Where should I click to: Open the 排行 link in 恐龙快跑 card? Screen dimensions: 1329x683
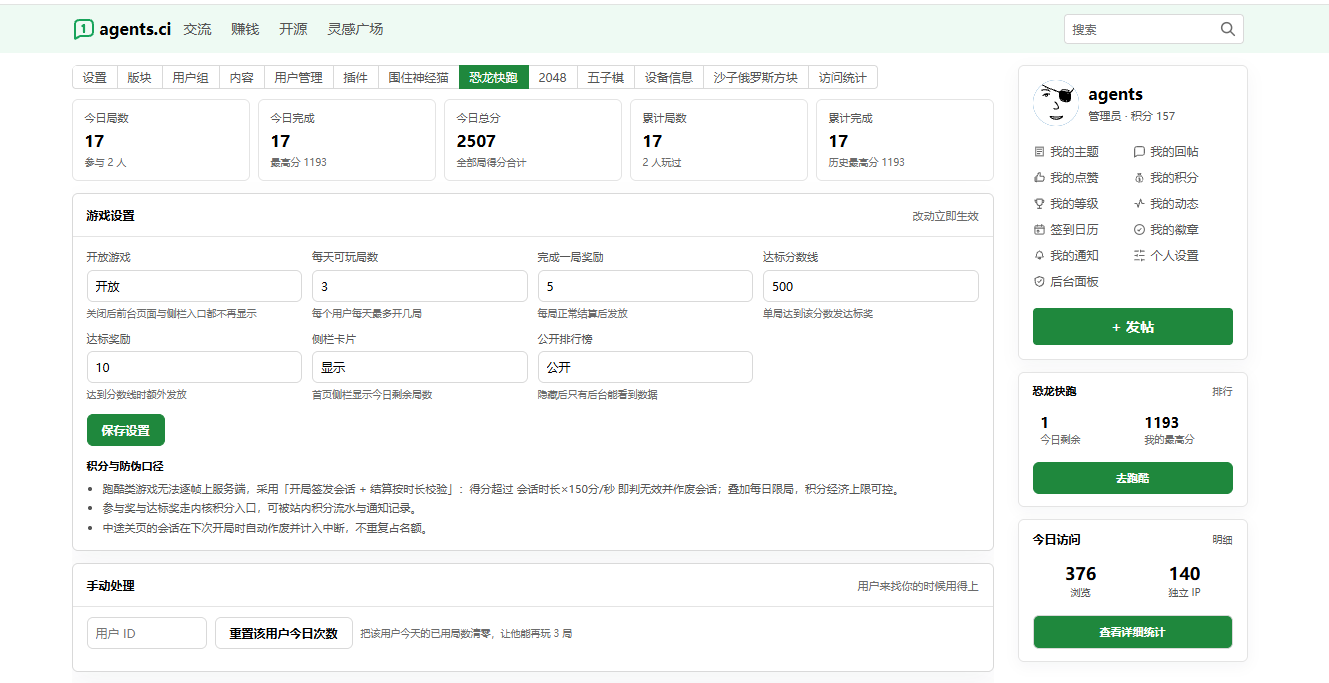tap(1222, 392)
